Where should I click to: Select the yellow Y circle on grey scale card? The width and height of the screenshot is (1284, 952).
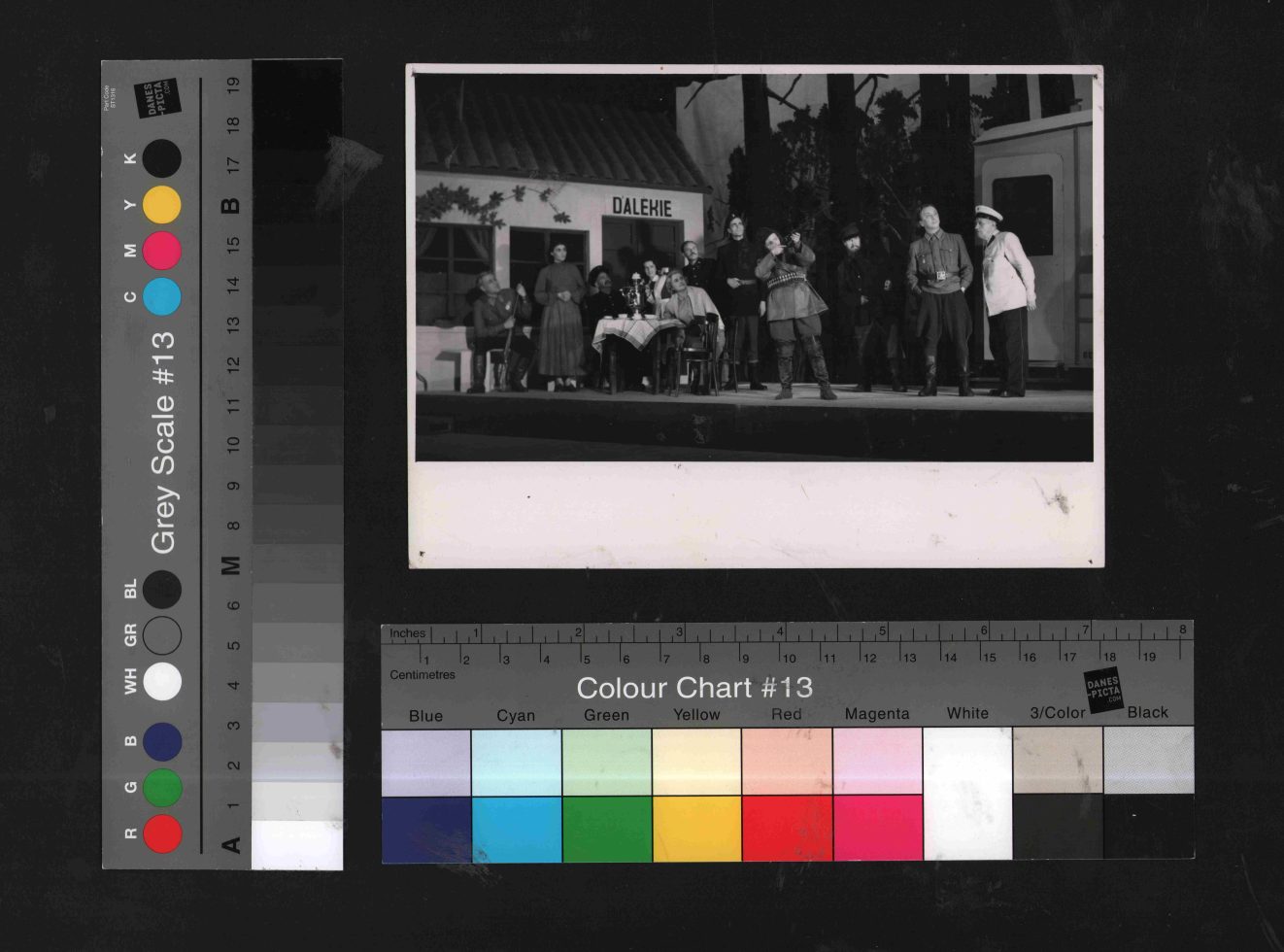(162, 205)
